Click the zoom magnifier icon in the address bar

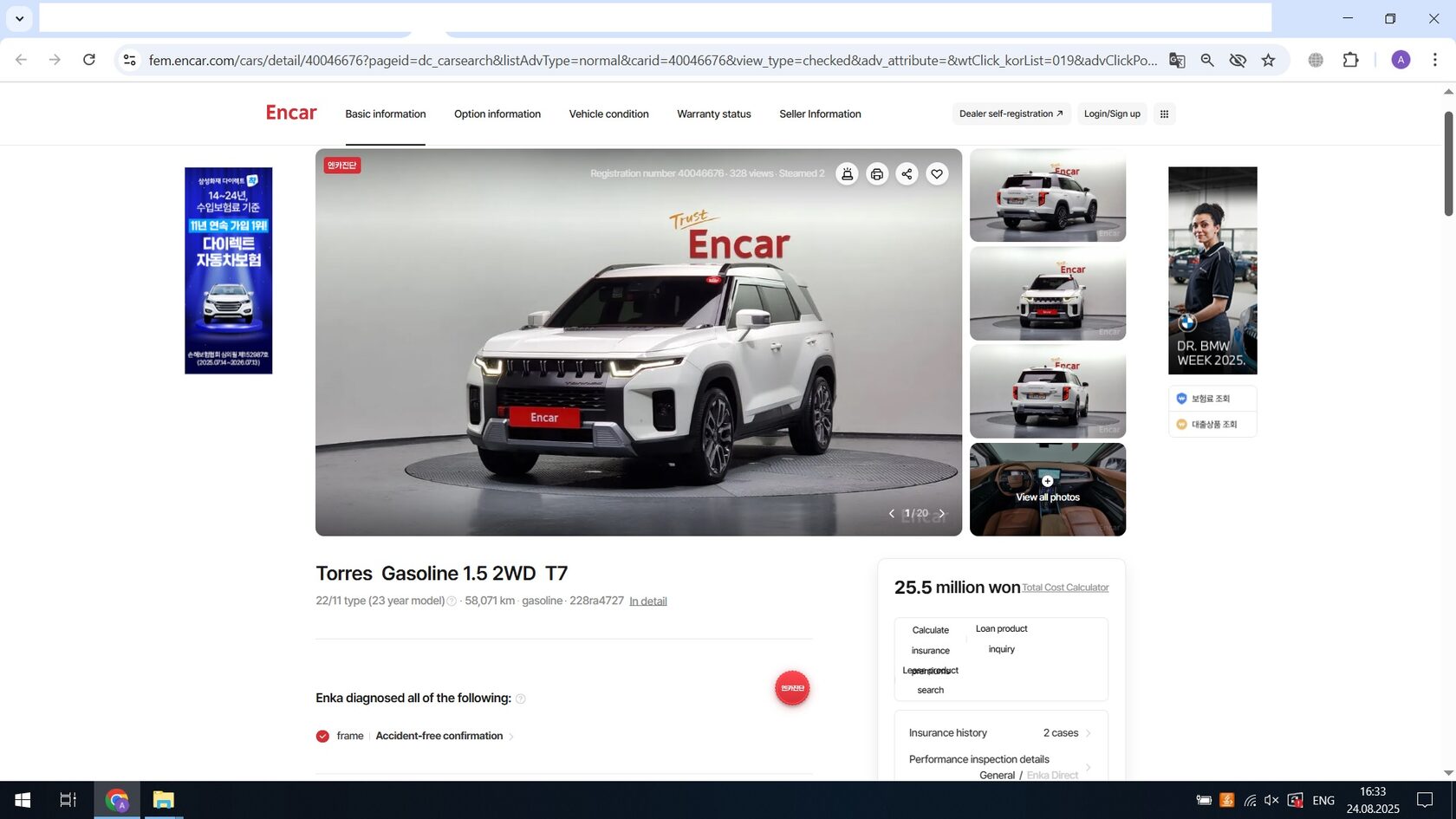1207,60
